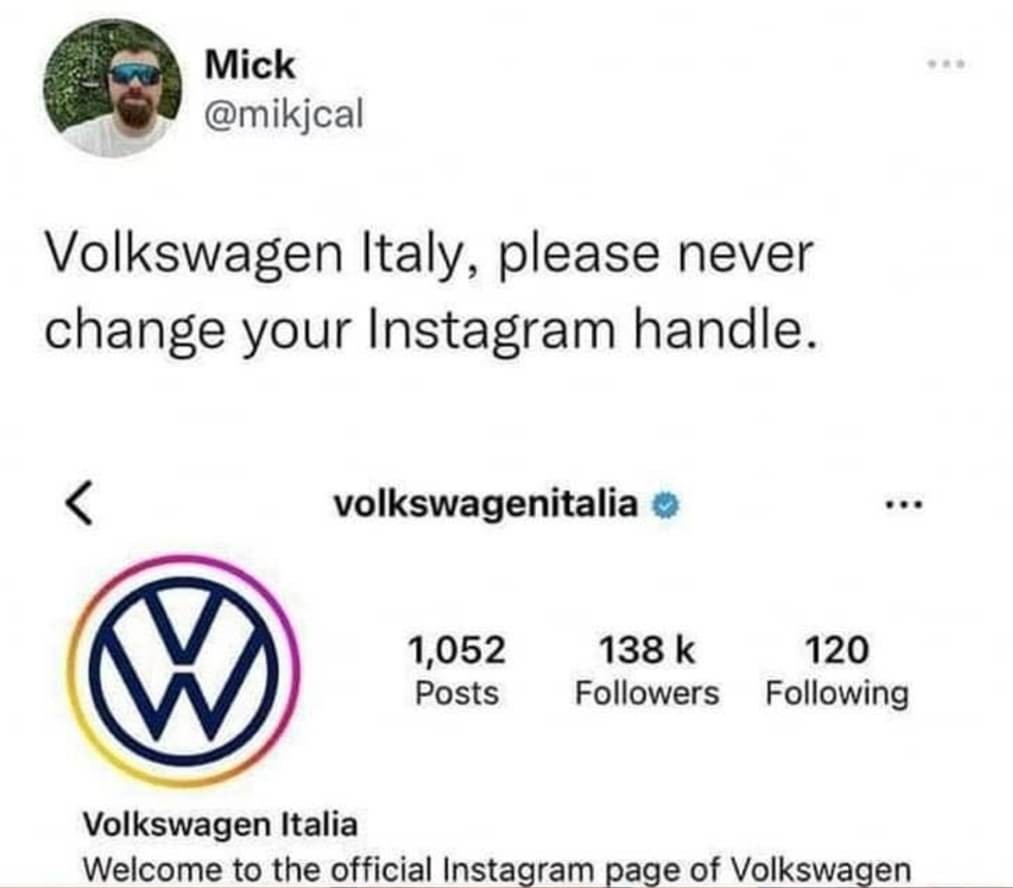View the Volkswagen logo story ring

pos(183,671)
